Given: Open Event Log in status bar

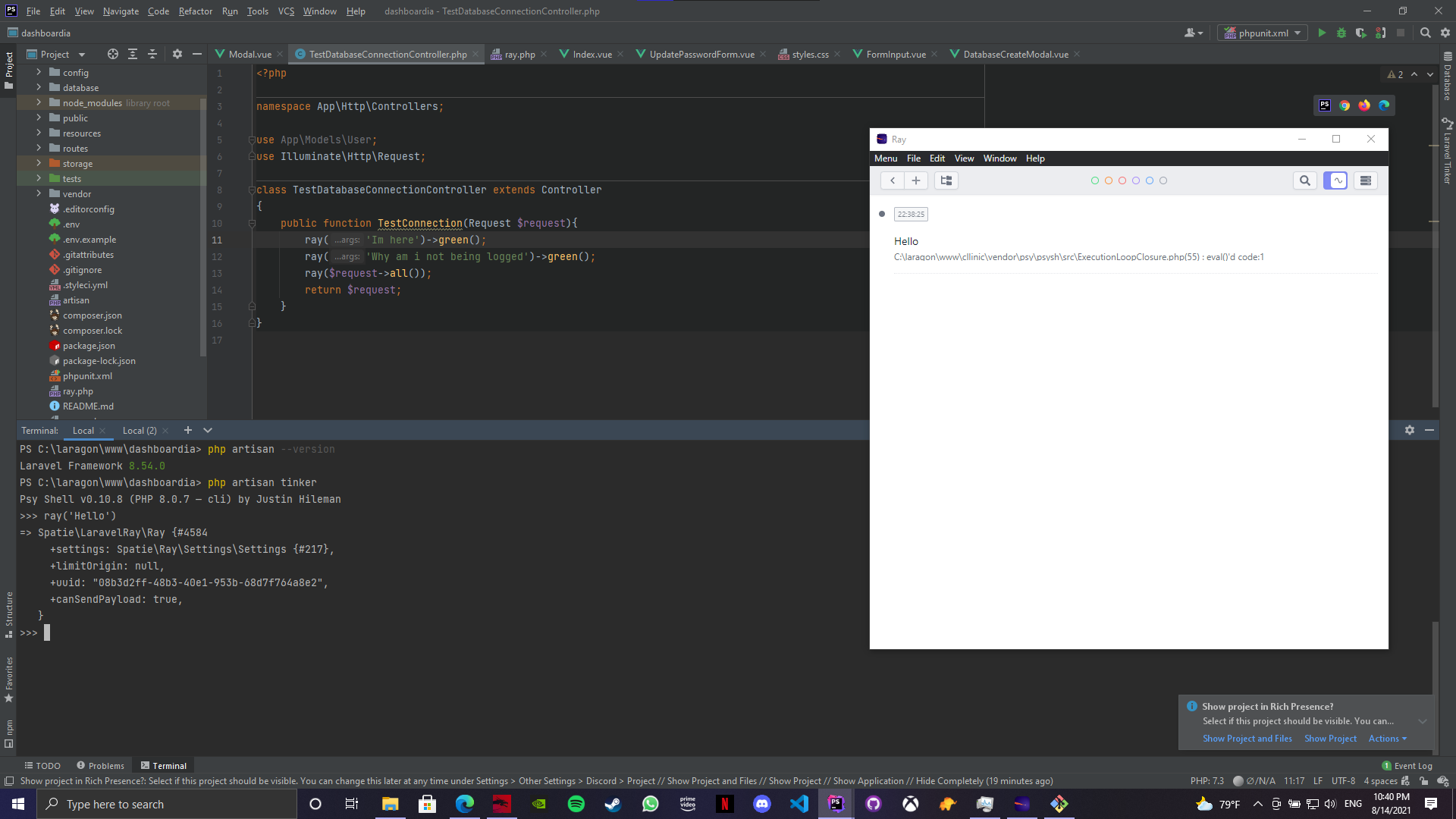Looking at the screenshot, I should pos(1407,766).
